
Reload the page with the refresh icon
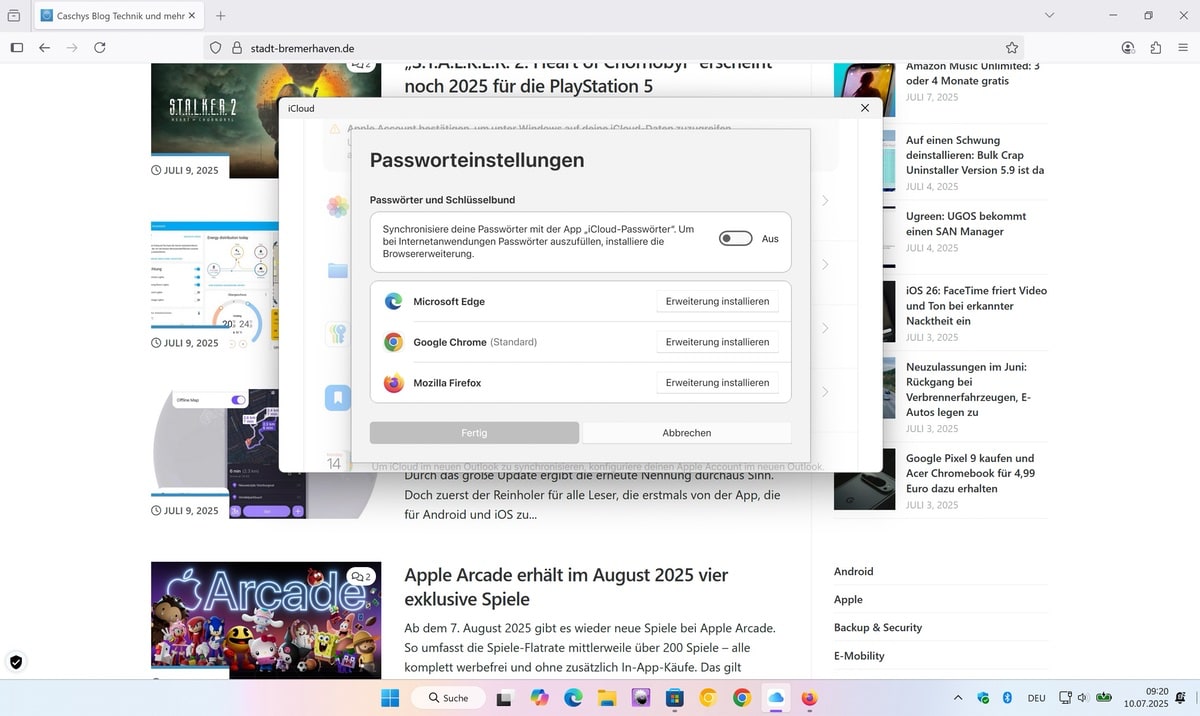(100, 47)
